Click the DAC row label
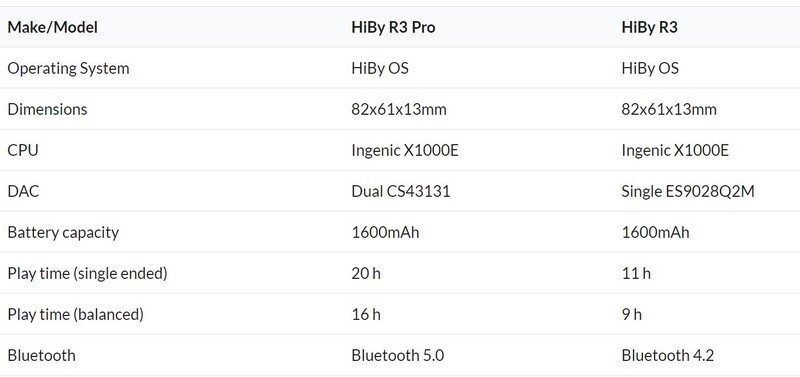800x377 pixels. click(x=23, y=191)
